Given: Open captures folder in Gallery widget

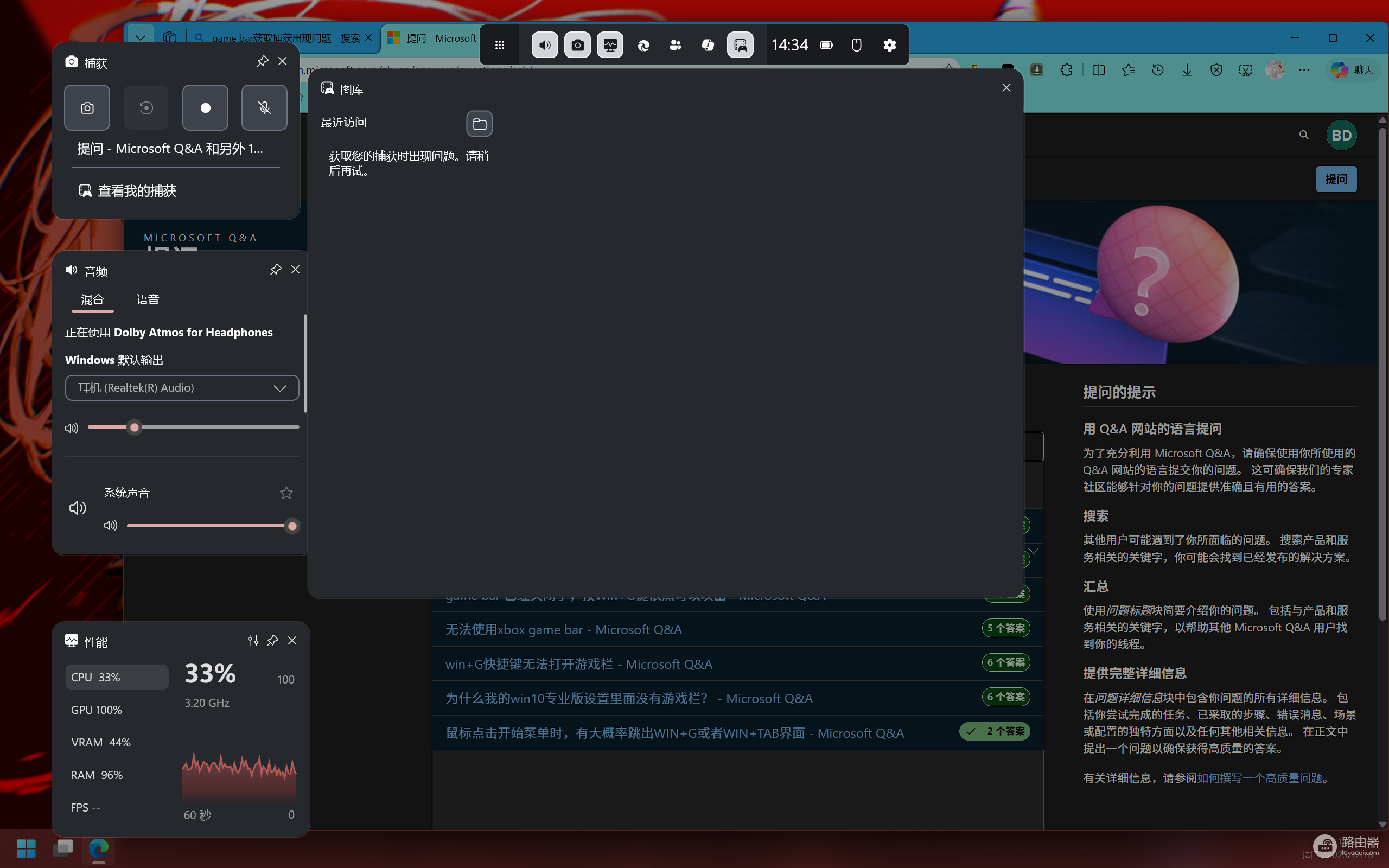Looking at the screenshot, I should point(479,124).
